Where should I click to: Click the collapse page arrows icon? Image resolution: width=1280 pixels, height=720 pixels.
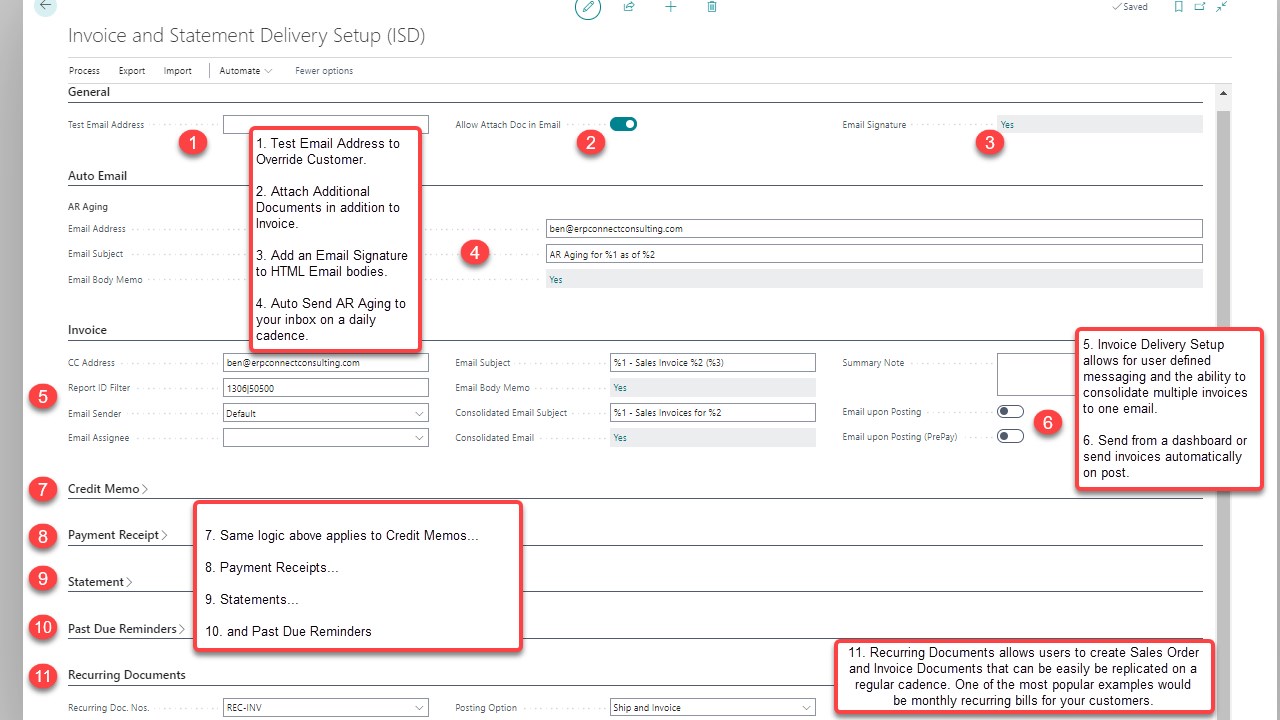pos(1222,7)
